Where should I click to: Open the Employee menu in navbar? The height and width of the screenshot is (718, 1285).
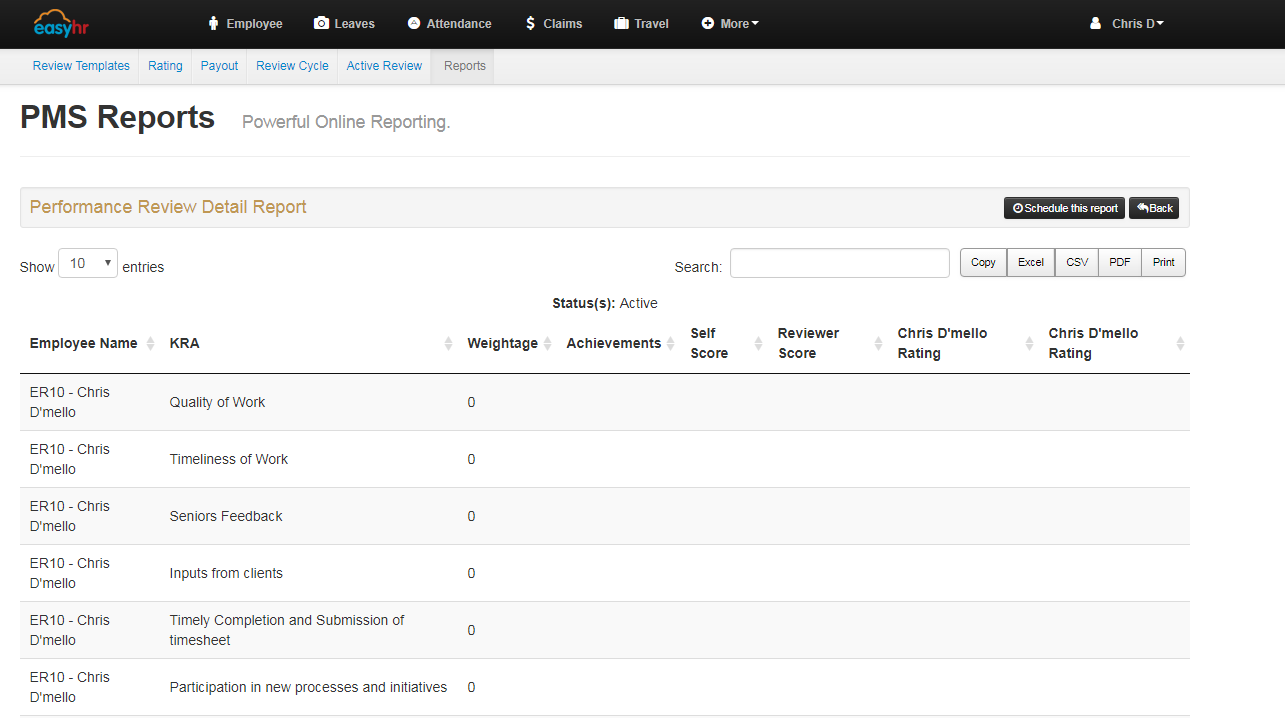click(245, 24)
